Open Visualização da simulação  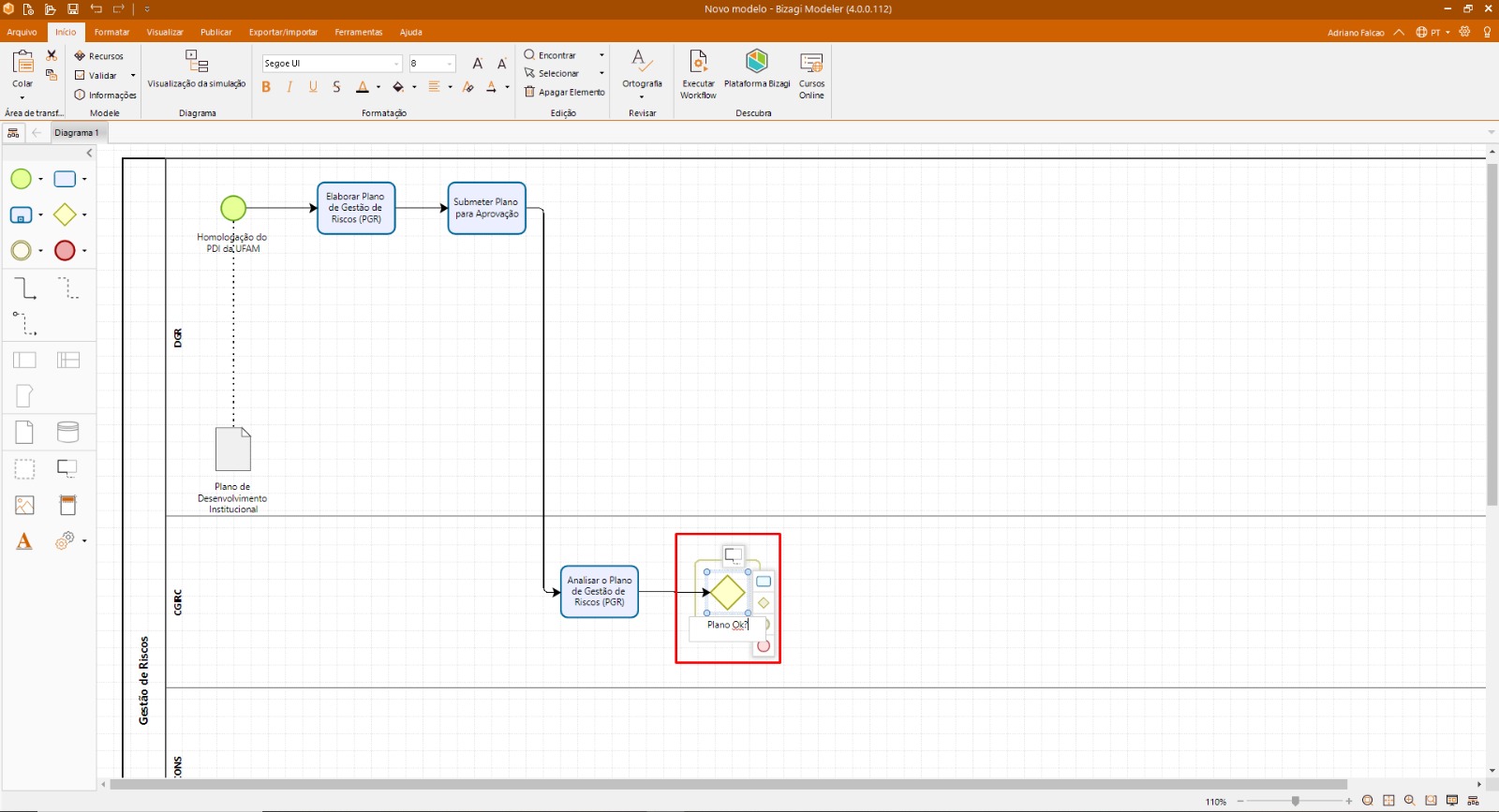pyautogui.click(x=197, y=70)
